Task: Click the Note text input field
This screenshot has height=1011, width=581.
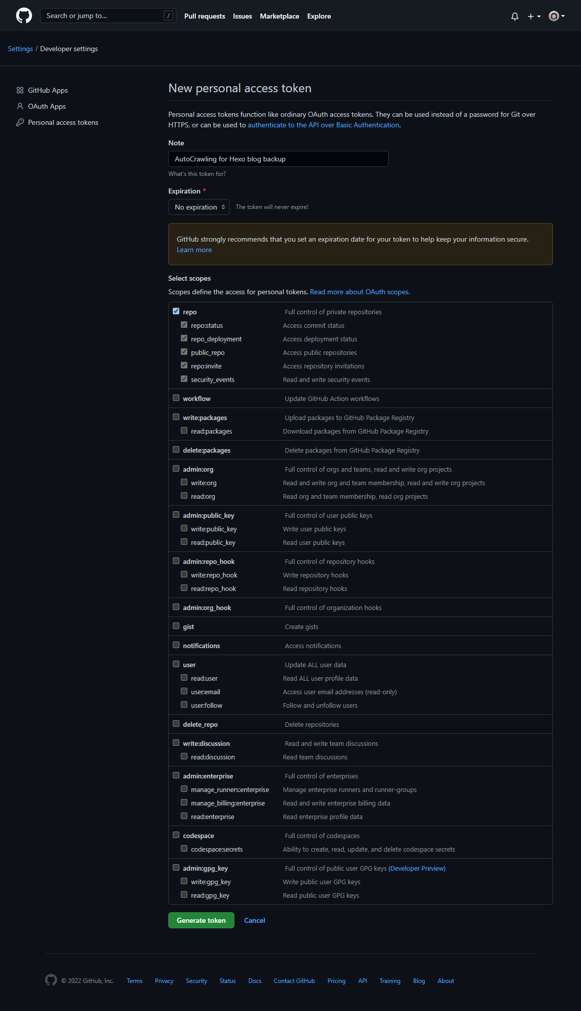Action: (279, 159)
